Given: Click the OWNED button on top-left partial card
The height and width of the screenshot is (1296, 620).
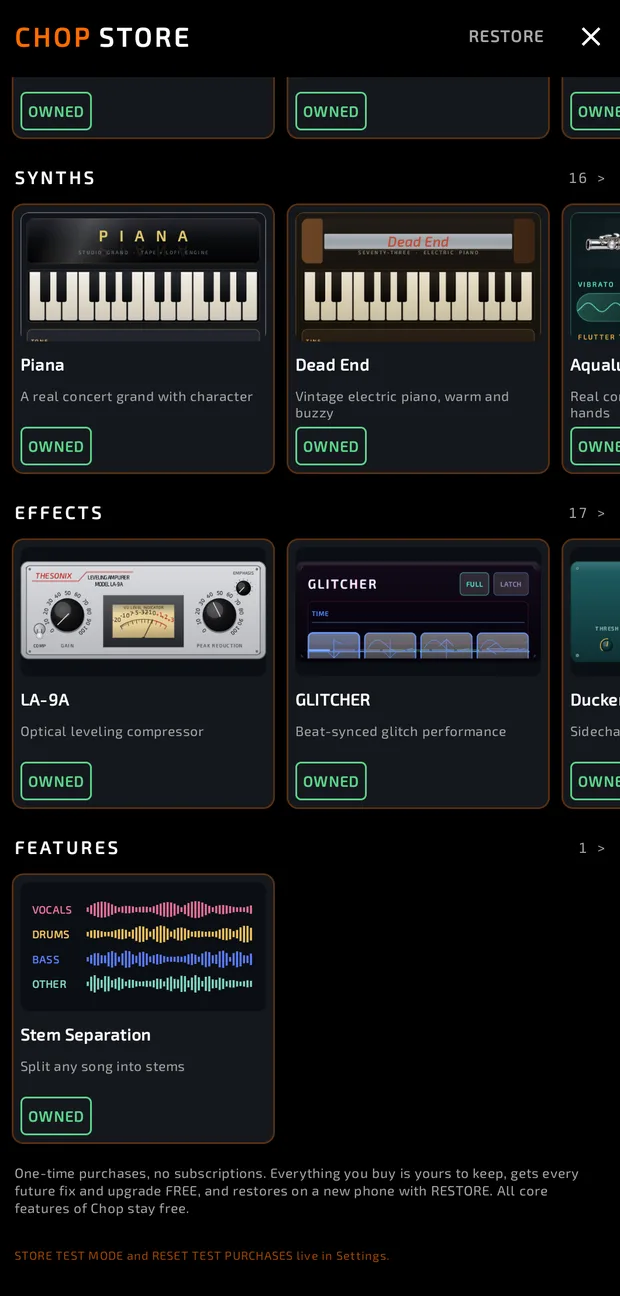Looking at the screenshot, I should pyautogui.click(x=56, y=111).
